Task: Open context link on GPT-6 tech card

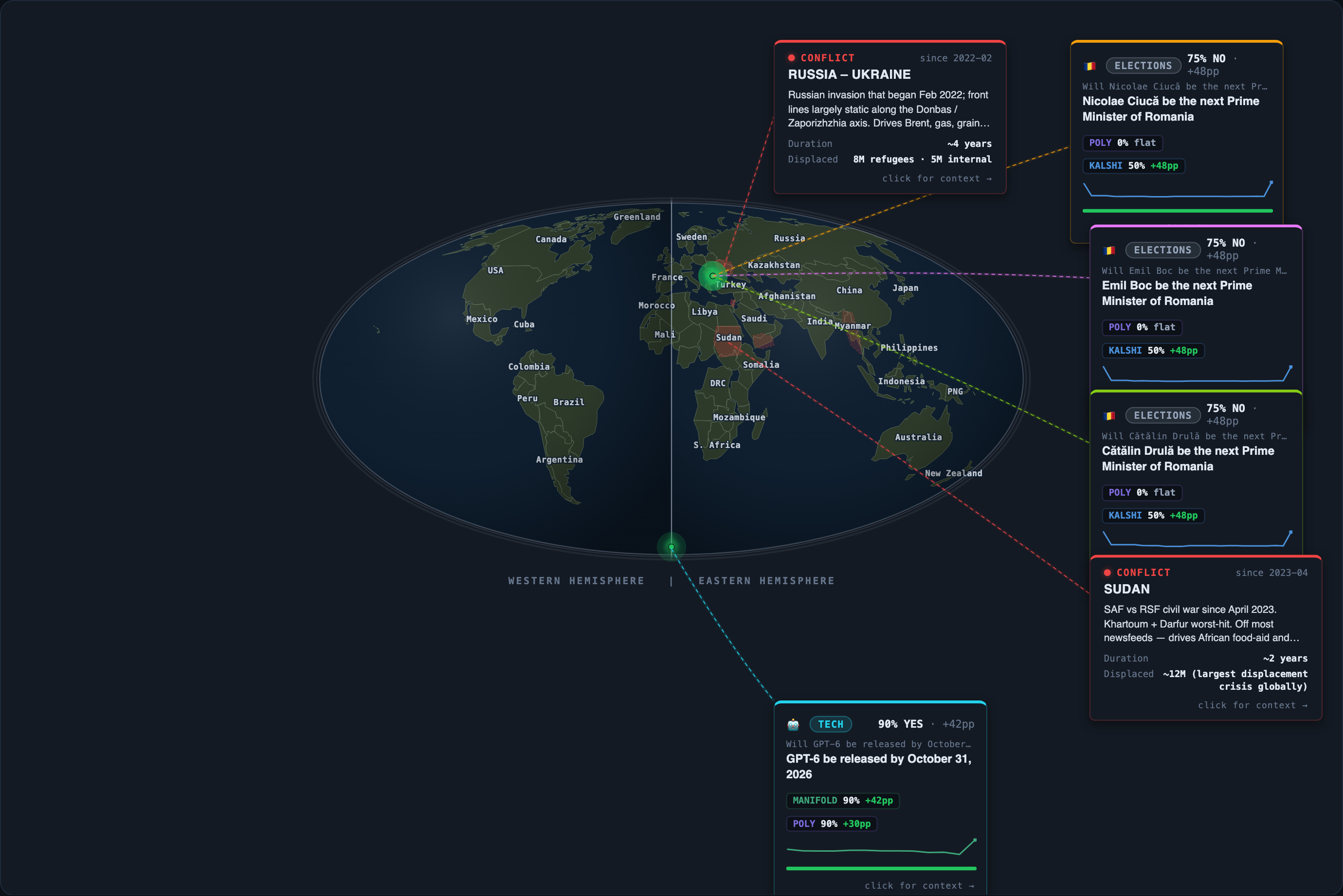Action: [x=920, y=886]
